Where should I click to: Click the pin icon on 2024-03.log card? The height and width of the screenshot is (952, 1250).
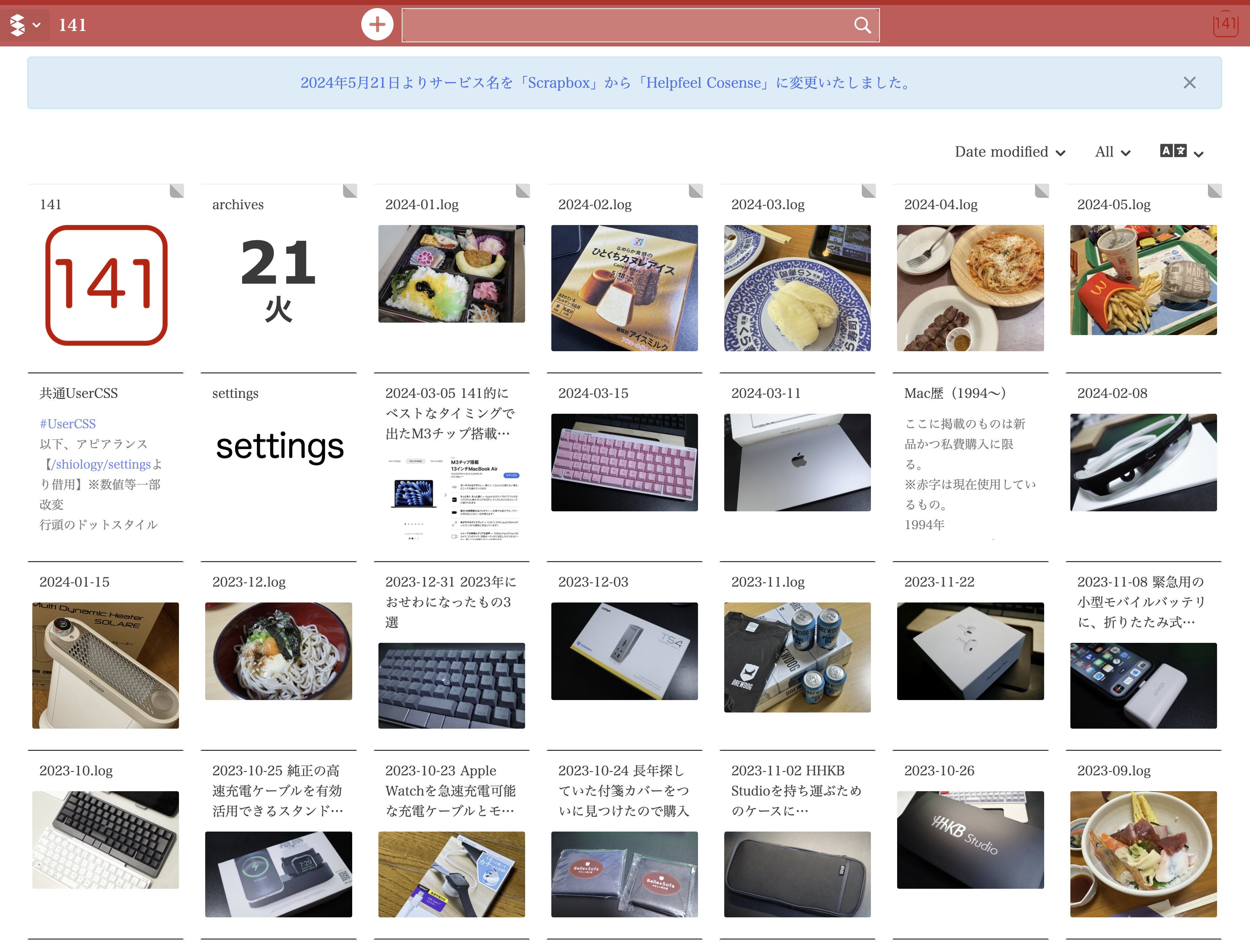[868, 191]
